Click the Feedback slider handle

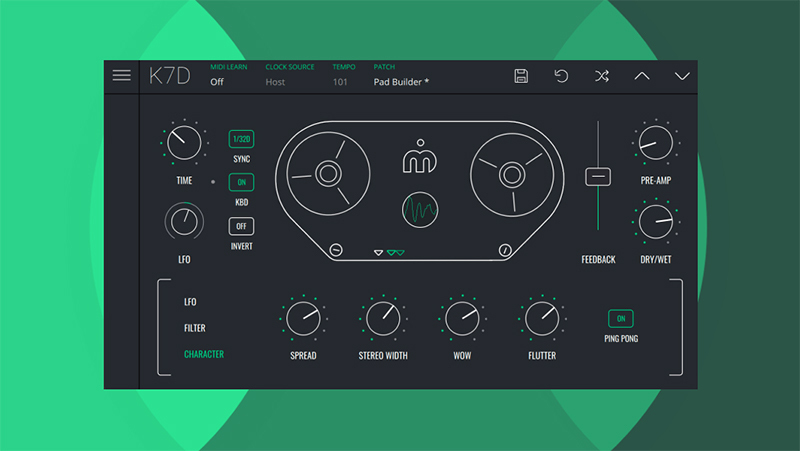click(597, 176)
